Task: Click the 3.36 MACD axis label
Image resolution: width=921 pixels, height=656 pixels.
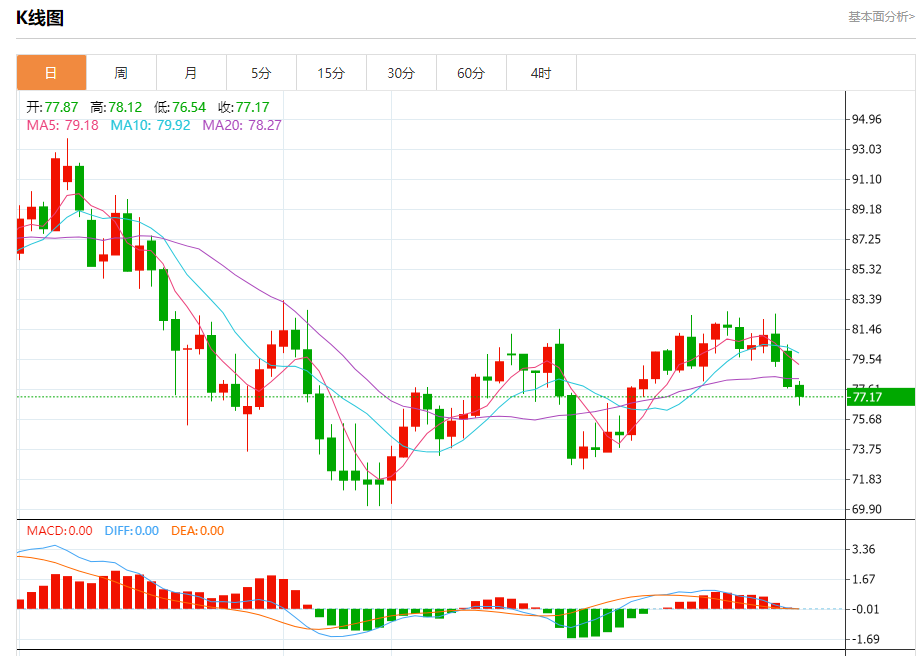Action: [863, 549]
